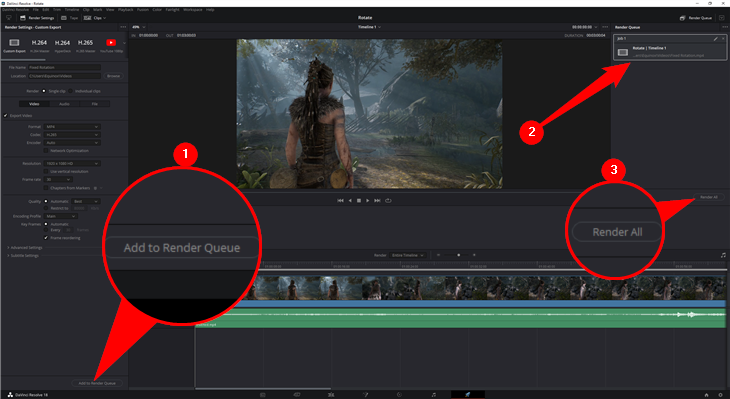The width and height of the screenshot is (730, 399).
Task: Go to the Color page icon
Action: [399, 394]
